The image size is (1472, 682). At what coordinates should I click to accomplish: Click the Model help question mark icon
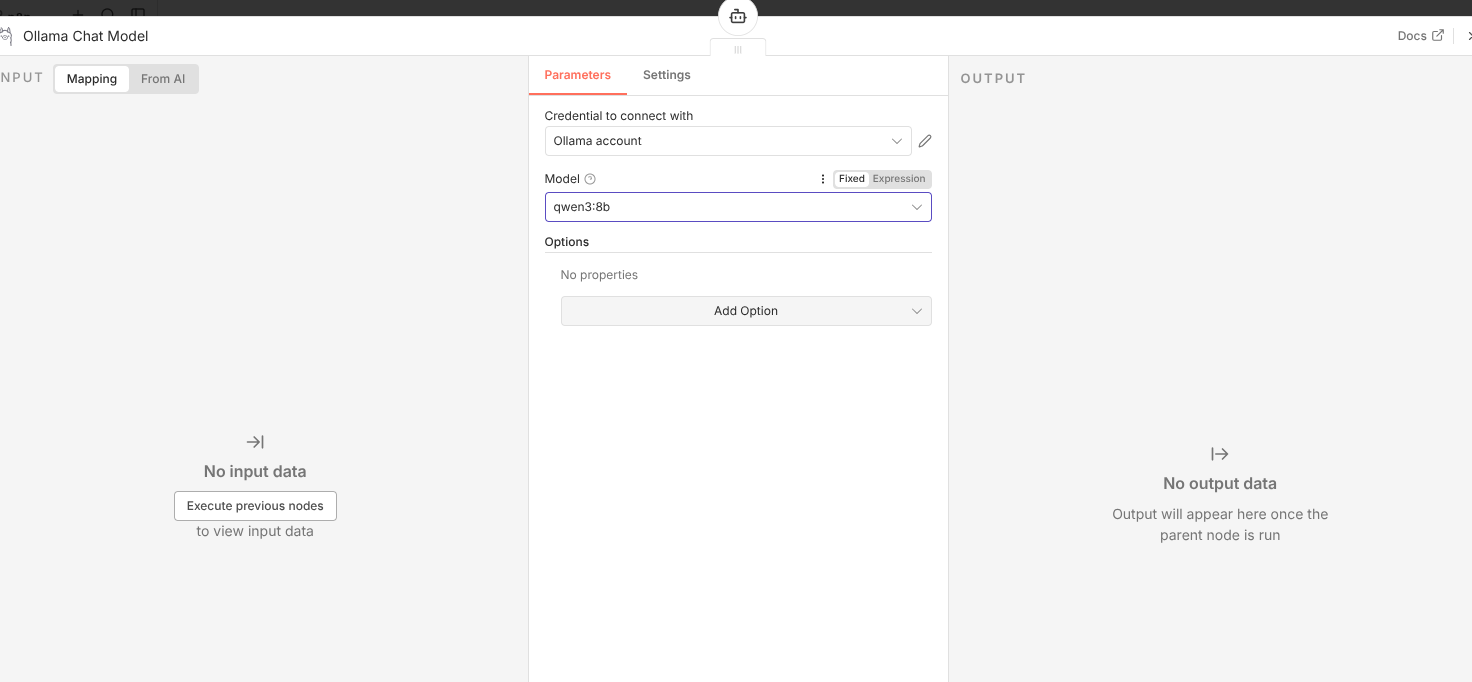590,179
